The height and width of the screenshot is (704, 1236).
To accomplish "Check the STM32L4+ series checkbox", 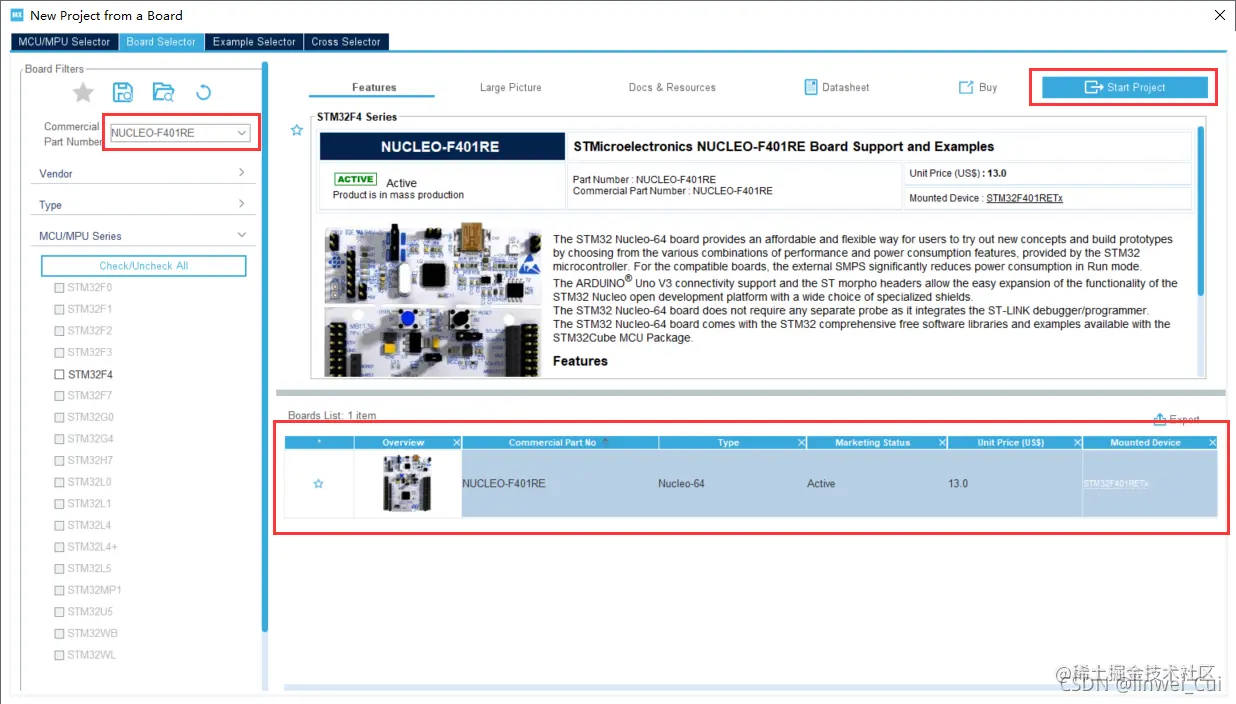I will 59,547.
